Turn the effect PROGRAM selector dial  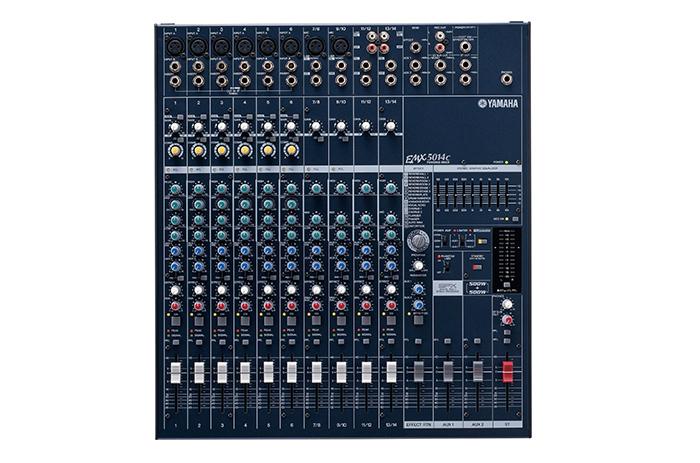tap(418, 242)
